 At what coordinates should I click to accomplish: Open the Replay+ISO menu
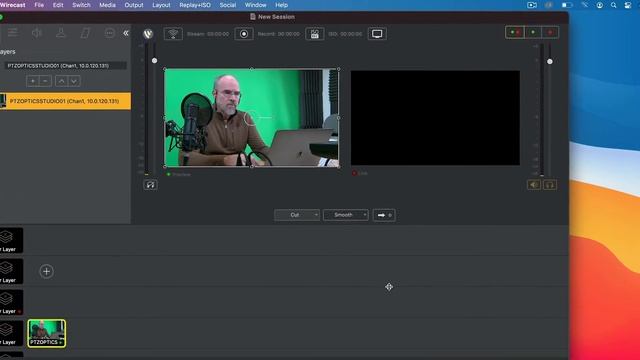click(x=195, y=5)
